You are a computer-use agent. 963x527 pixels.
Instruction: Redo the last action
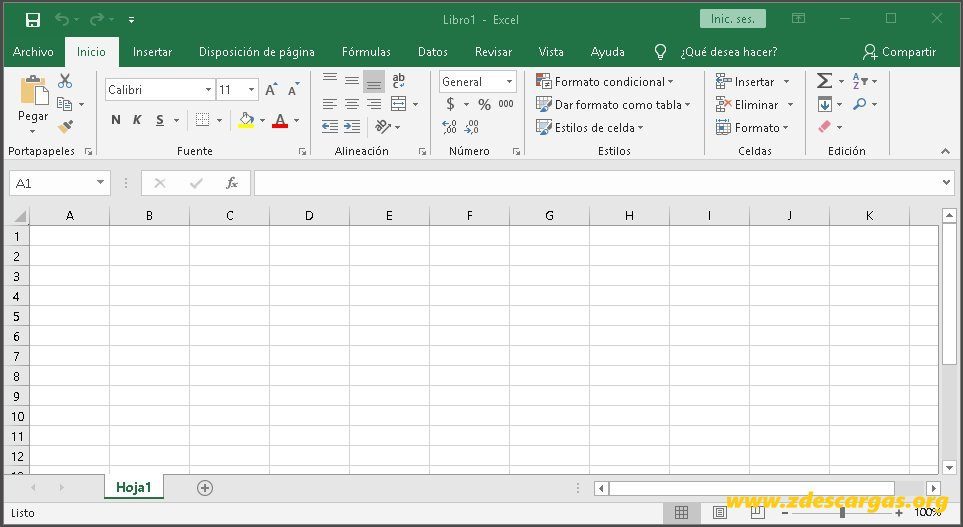[97, 20]
